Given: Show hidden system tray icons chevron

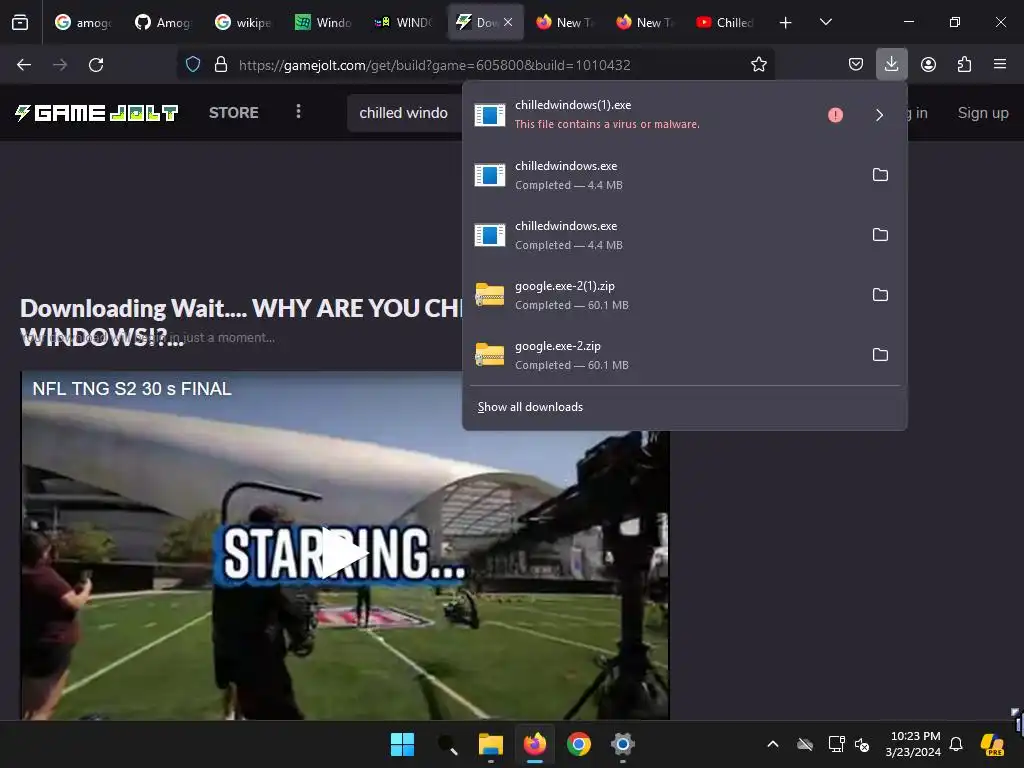Looking at the screenshot, I should pos(773,744).
